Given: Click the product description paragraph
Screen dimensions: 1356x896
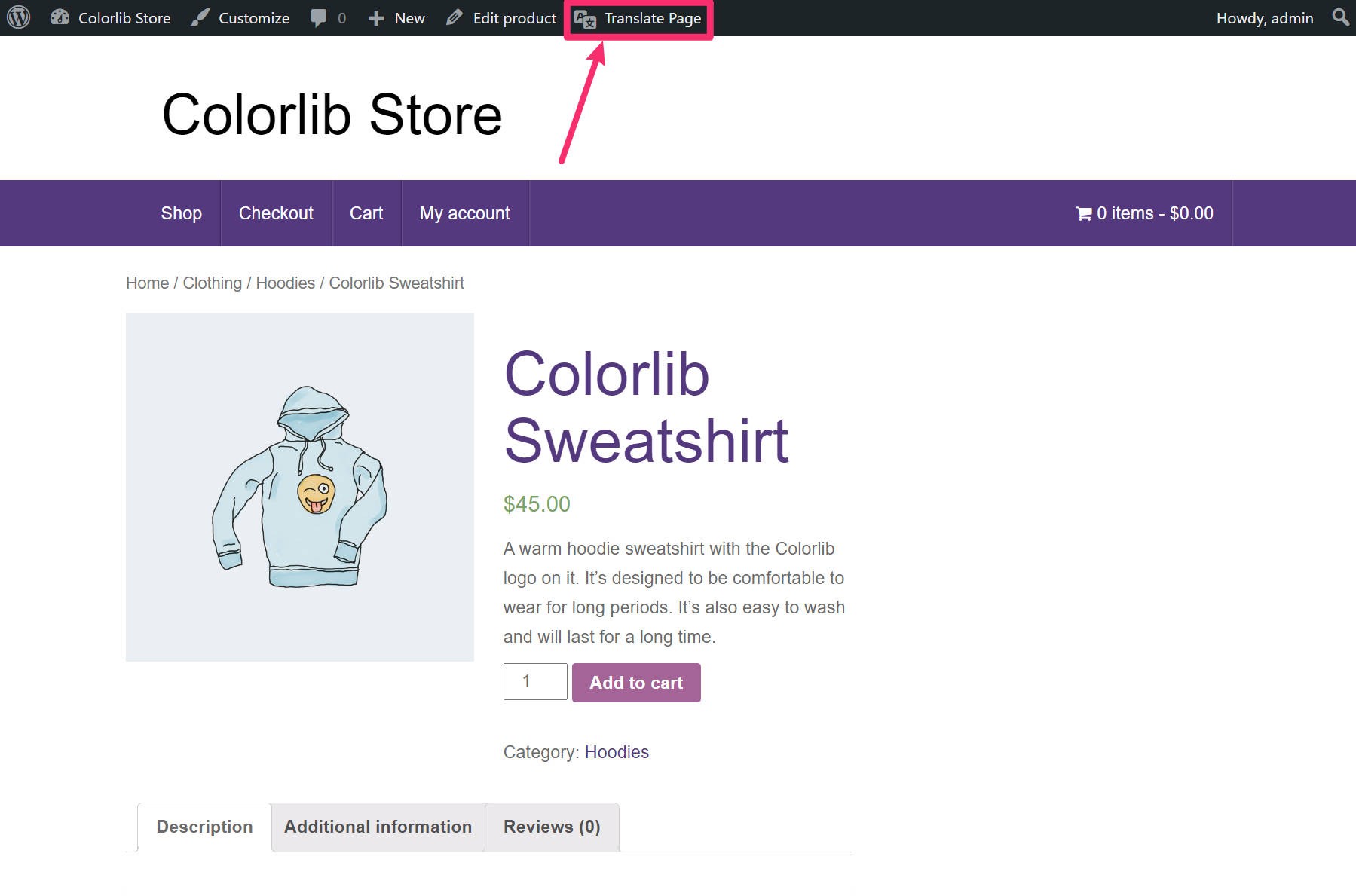Looking at the screenshot, I should (x=675, y=592).
